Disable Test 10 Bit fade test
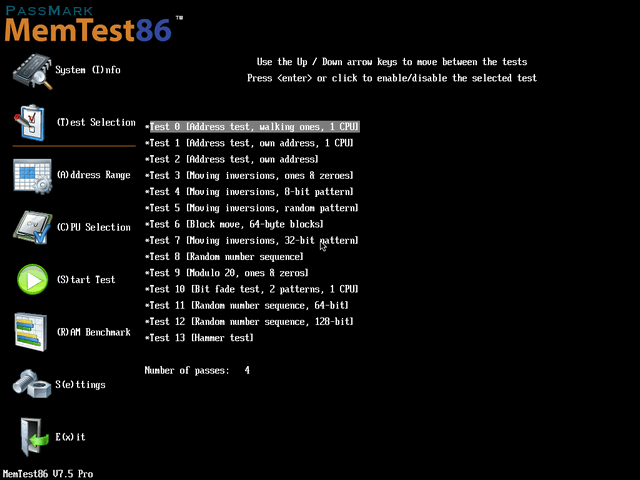Viewport: 640px width, 480px height. click(x=251, y=289)
